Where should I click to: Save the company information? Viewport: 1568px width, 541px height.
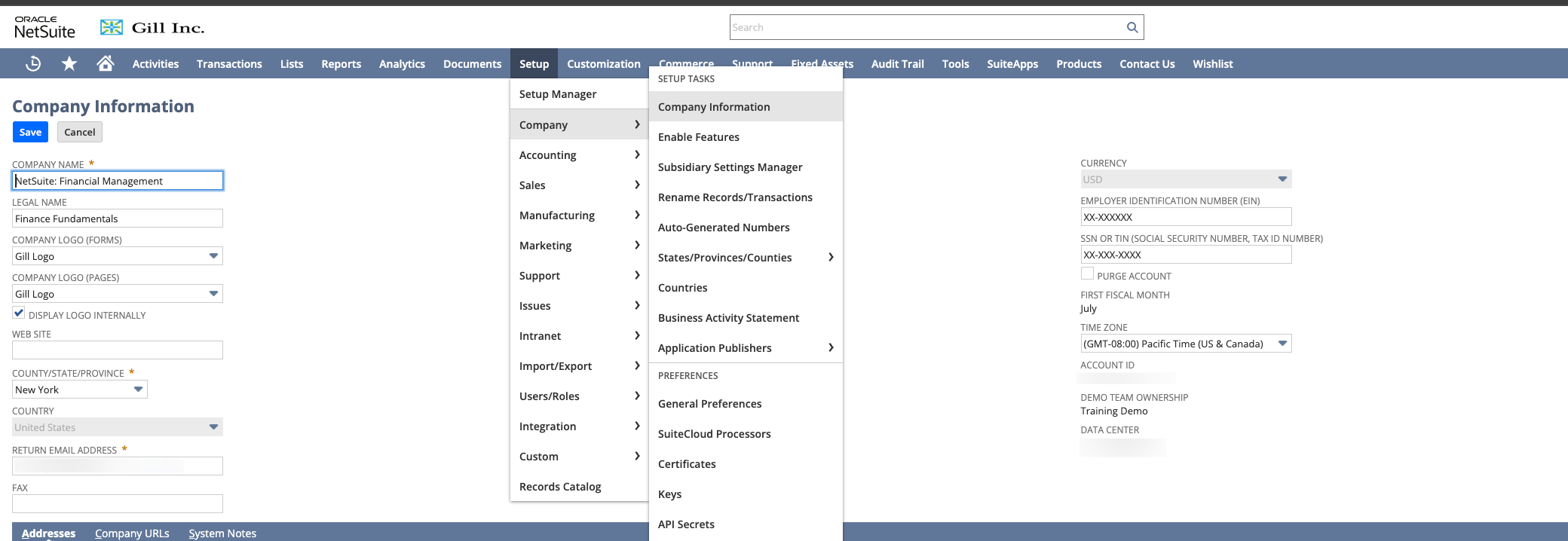(30, 132)
